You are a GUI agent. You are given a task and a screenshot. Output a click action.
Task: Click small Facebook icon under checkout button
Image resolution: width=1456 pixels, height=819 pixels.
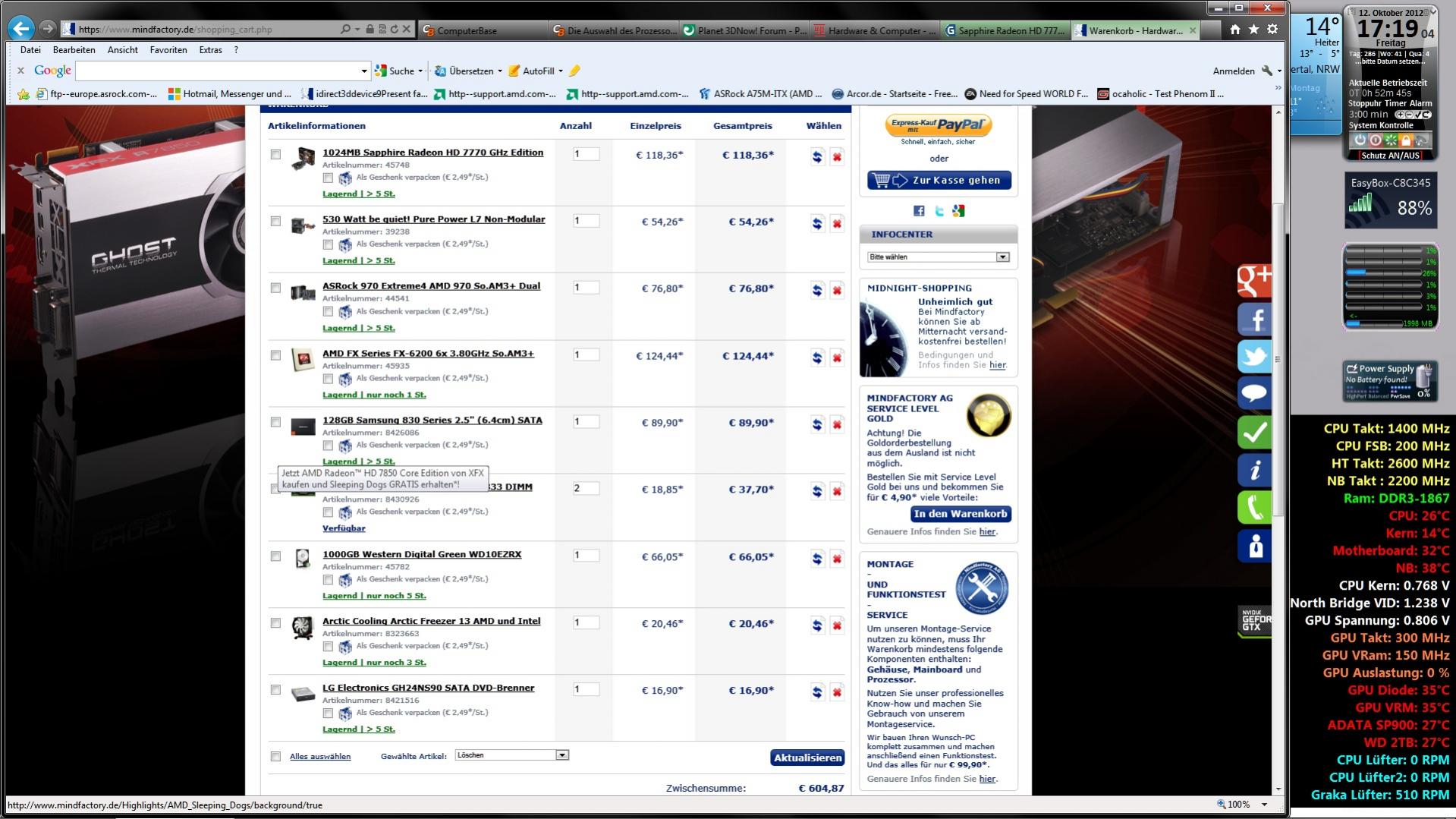tap(919, 211)
